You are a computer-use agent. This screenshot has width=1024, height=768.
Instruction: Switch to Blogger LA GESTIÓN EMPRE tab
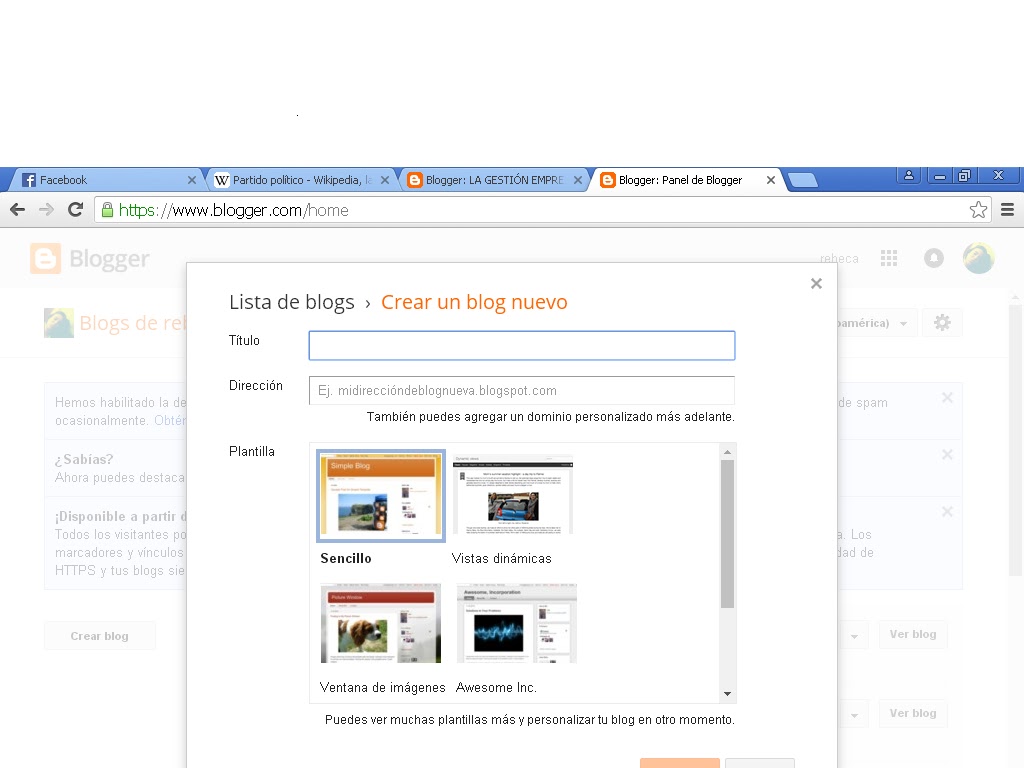pyautogui.click(x=494, y=180)
